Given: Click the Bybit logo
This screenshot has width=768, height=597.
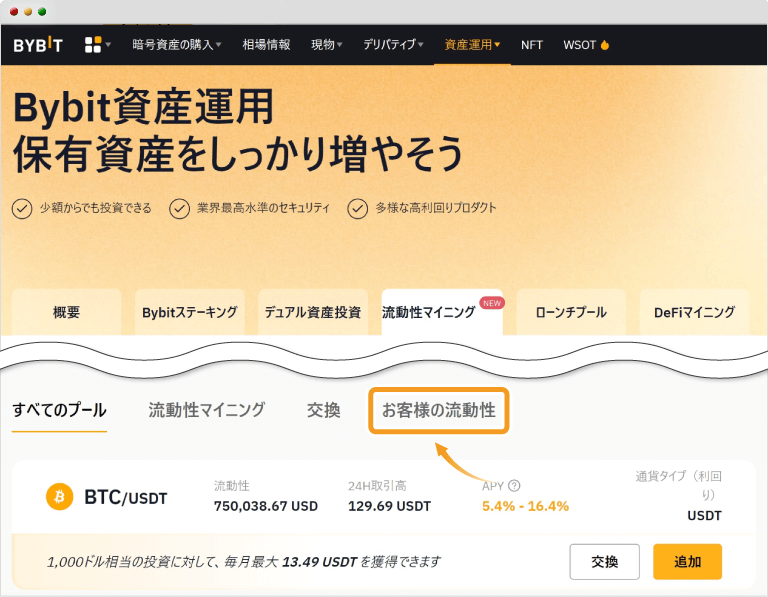Looking at the screenshot, I should [38, 45].
